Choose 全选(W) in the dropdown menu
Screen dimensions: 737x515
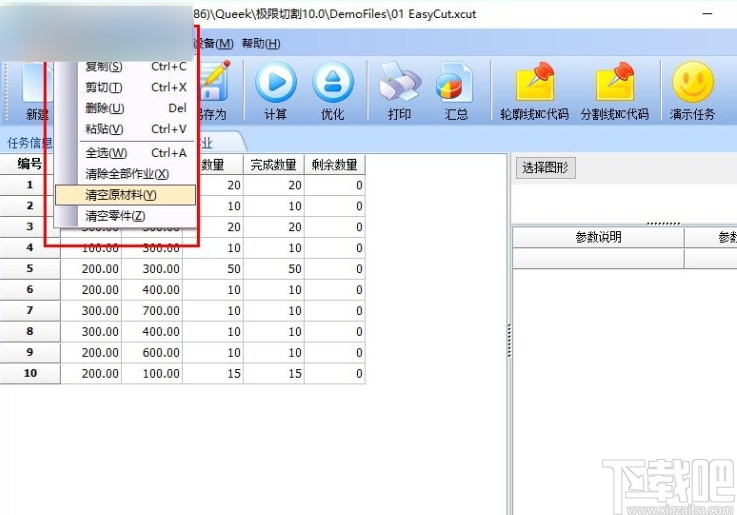136,153
